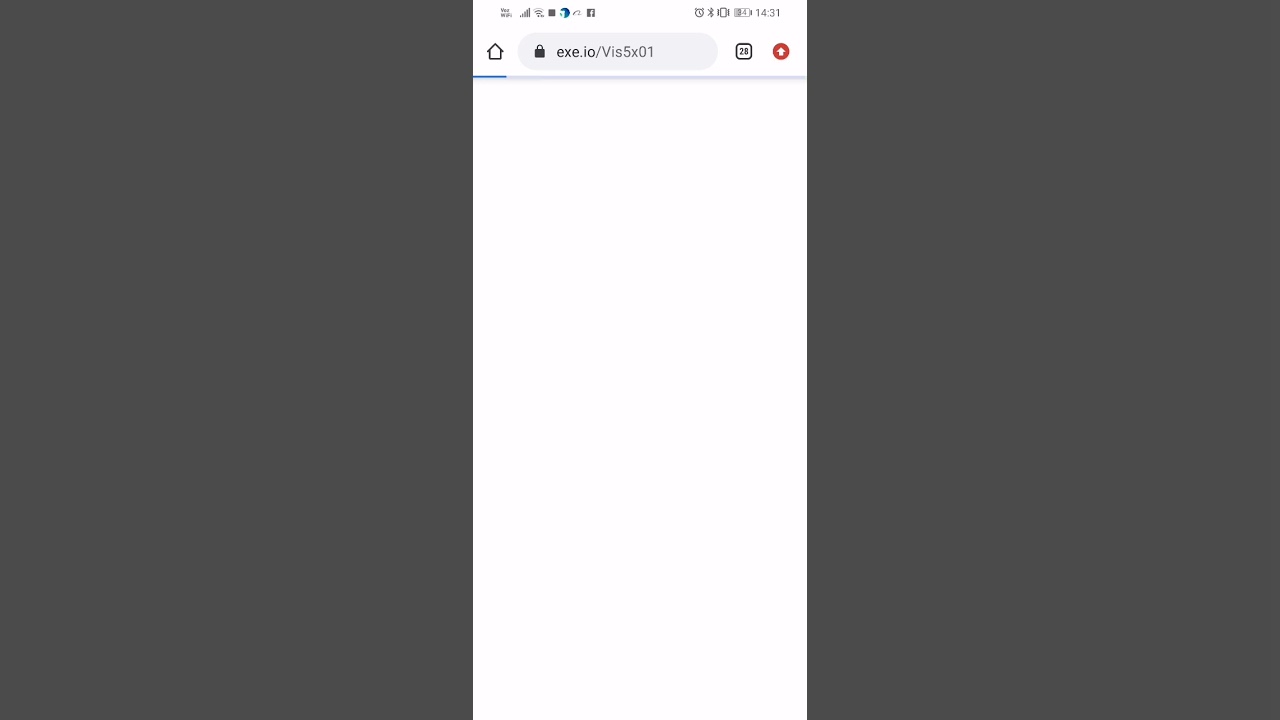The image size is (1280, 720).
Task: Tap the 14:31 clock in status bar
Action: point(768,13)
